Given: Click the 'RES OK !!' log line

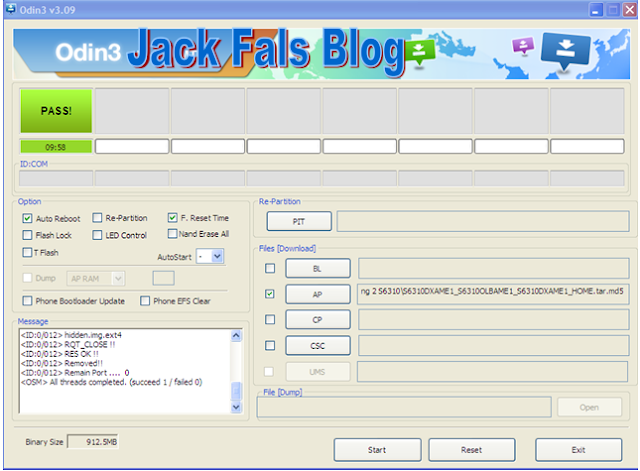Looking at the screenshot, I should 60,354.
